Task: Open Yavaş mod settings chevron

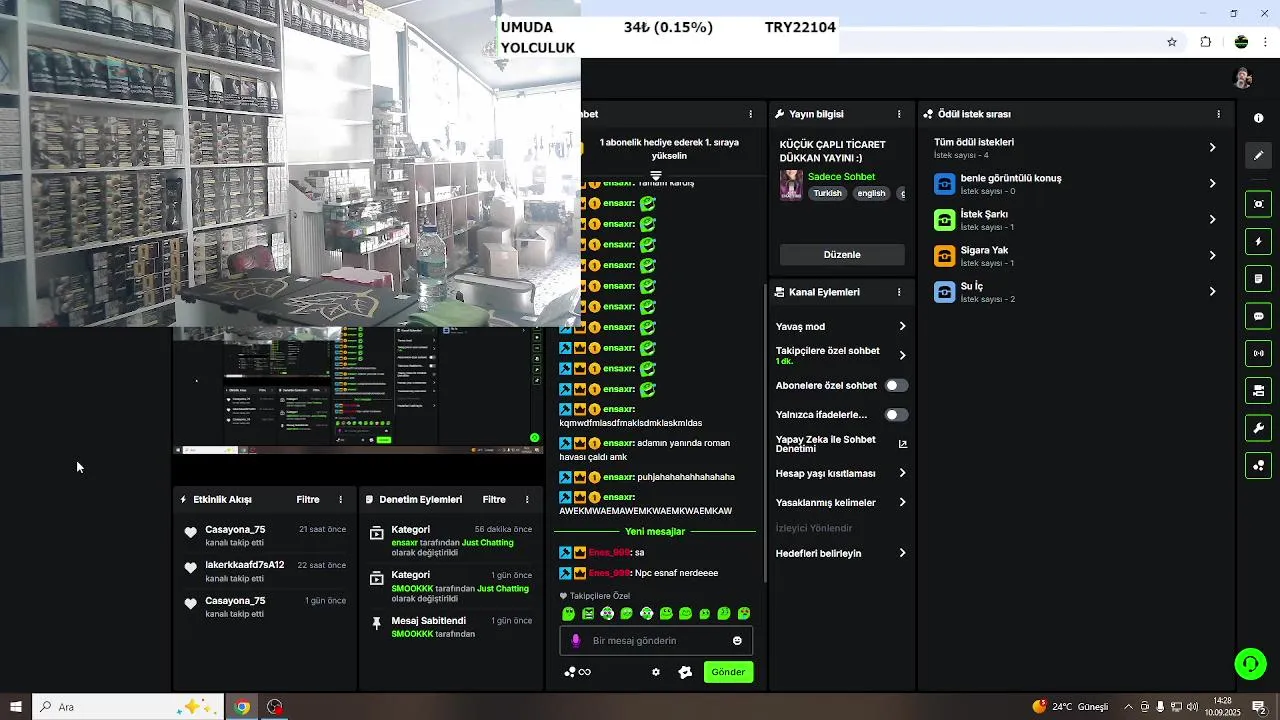Action: tap(902, 326)
